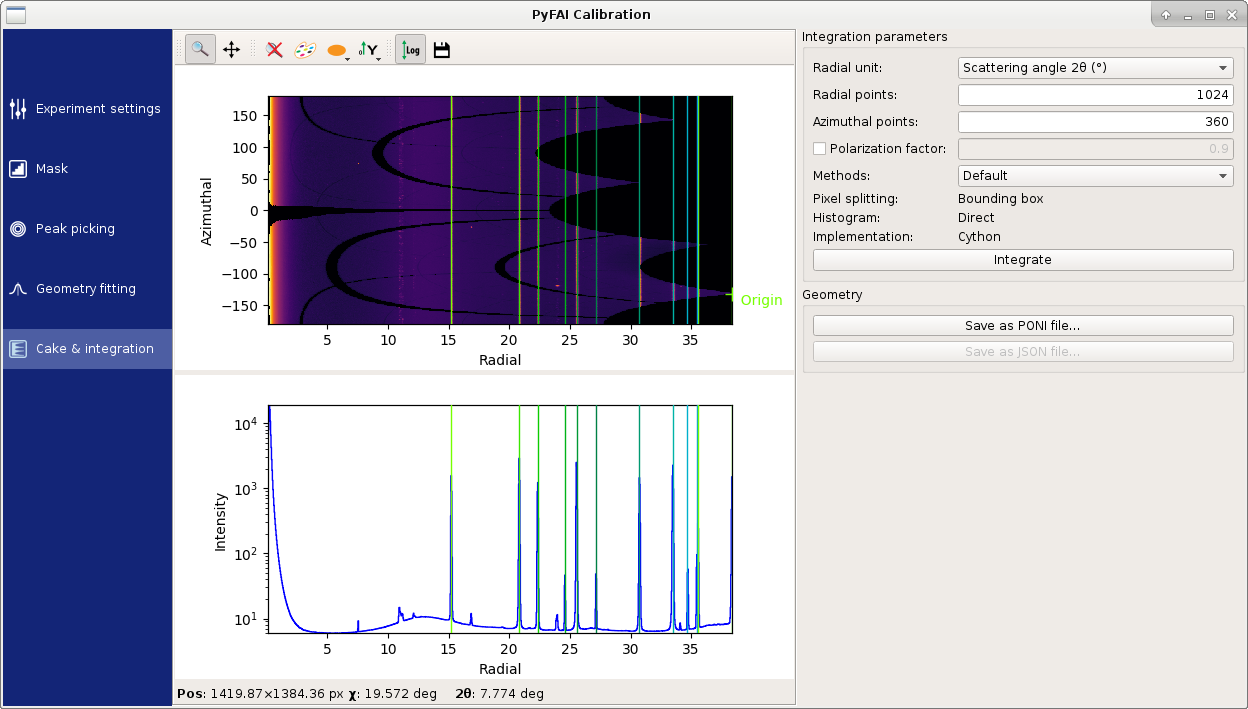1248x709 pixels.
Task: Click the Cython implementation value
Action: coord(979,237)
